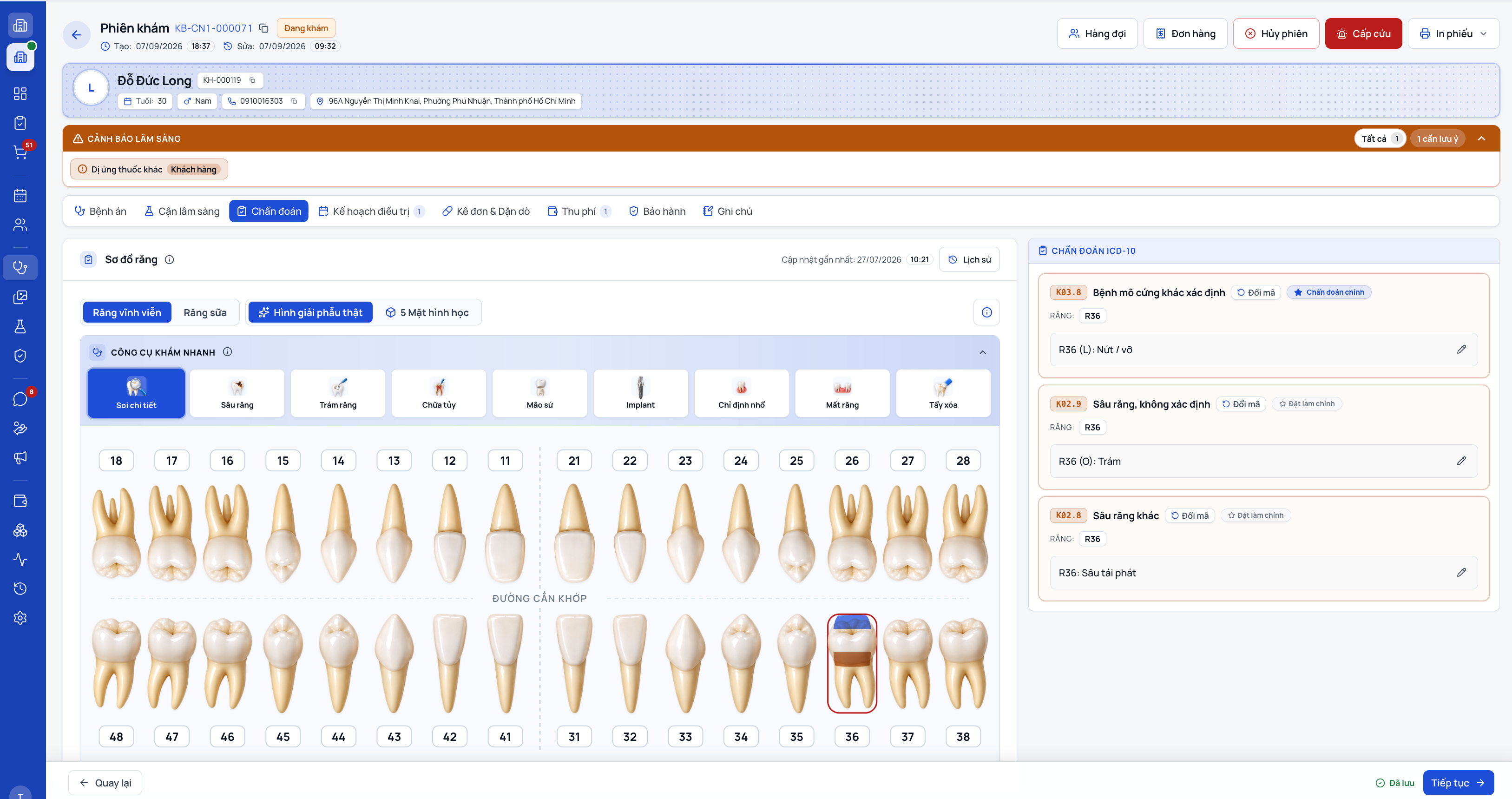Click the Dị ứng thuốc khác warning chip

[149, 169]
